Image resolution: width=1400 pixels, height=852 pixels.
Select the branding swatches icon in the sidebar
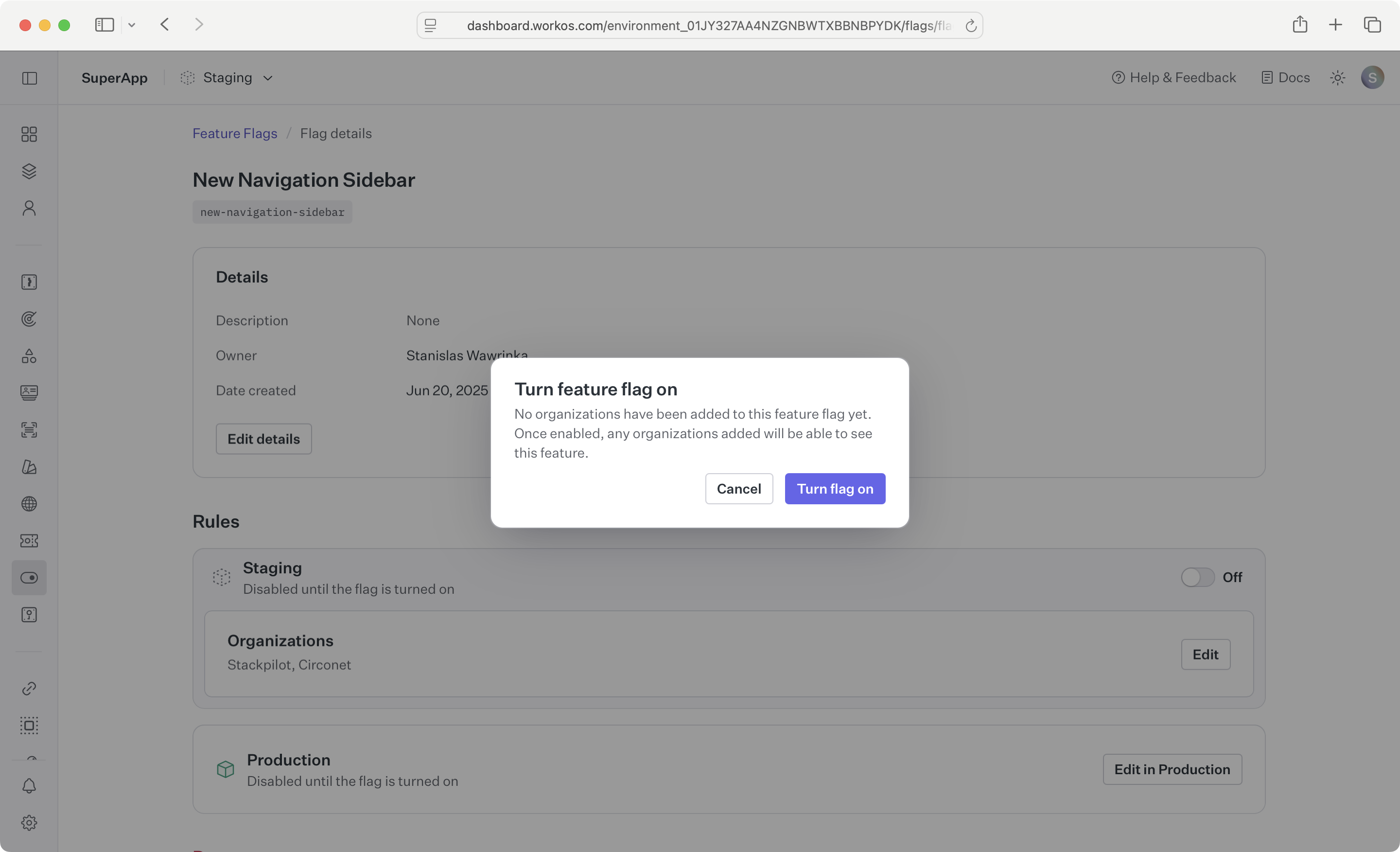29,467
